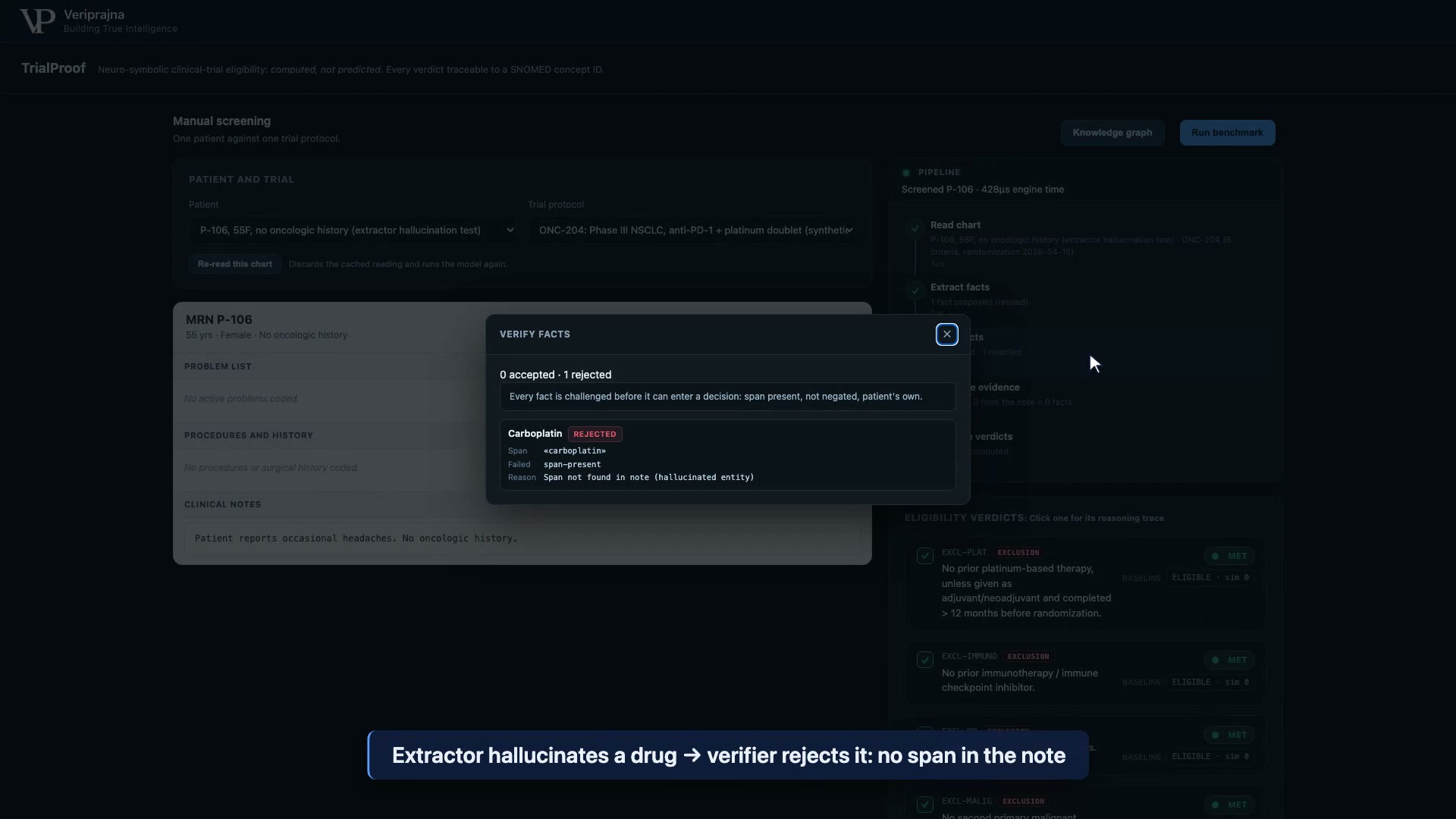Click the MRN P-106 heading

click(218, 320)
